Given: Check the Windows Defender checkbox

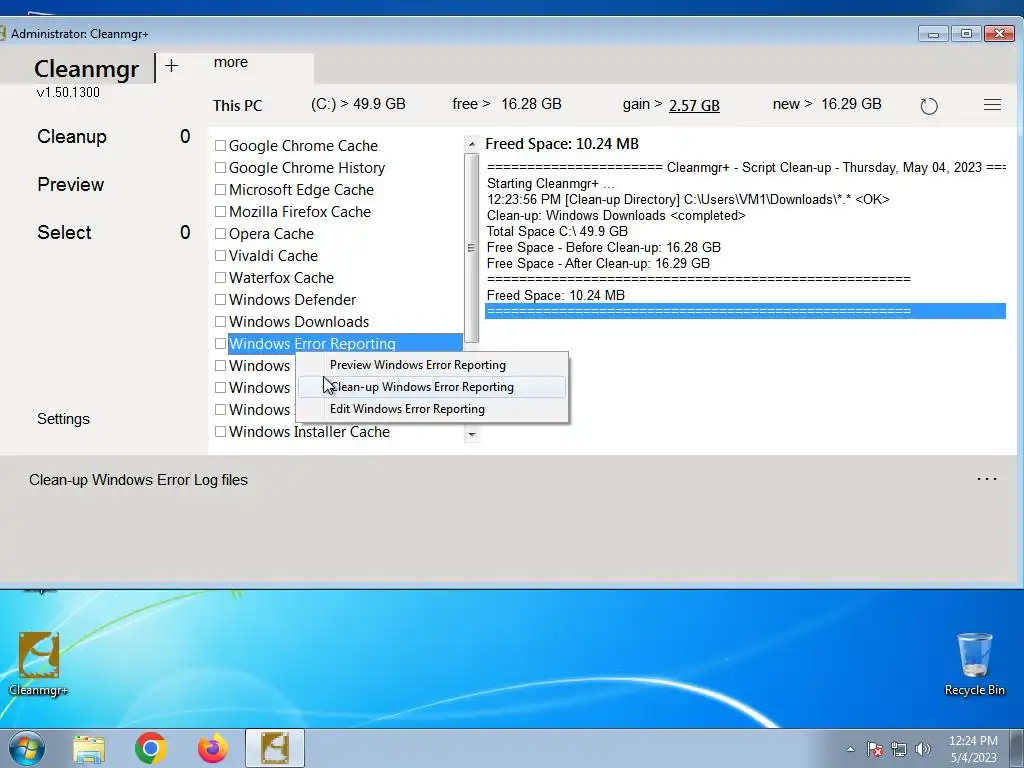Looking at the screenshot, I should point(221,300).
